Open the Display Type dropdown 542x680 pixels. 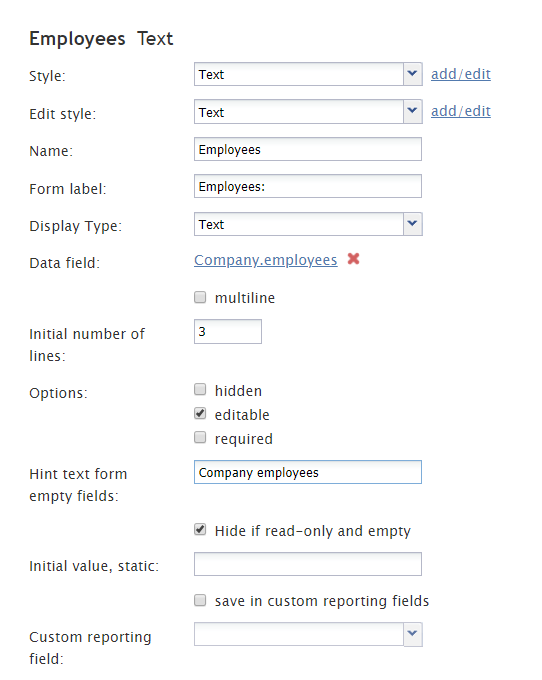[412, 224]
